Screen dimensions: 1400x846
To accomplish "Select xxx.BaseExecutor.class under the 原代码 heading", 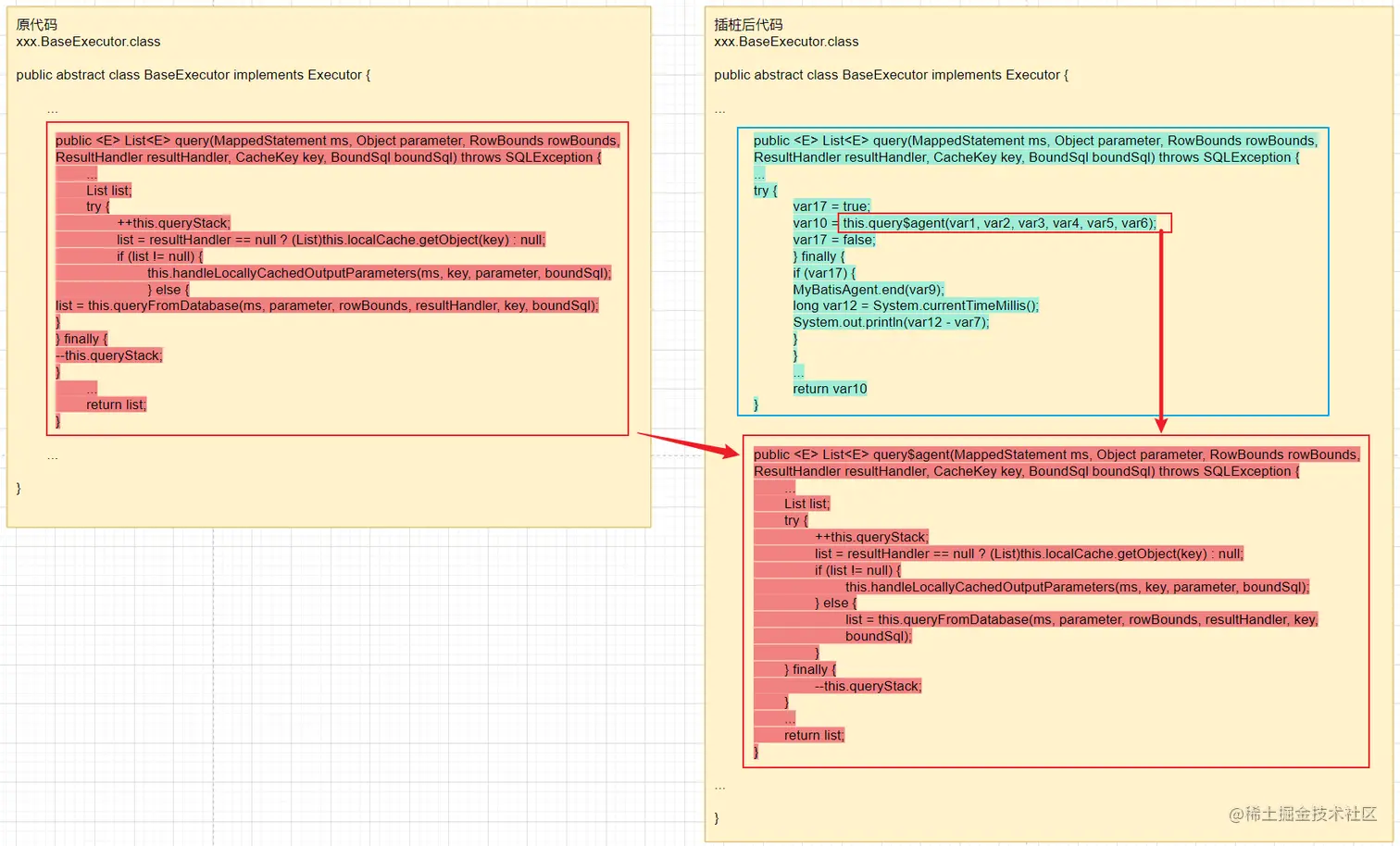I will tap(88, 42).
